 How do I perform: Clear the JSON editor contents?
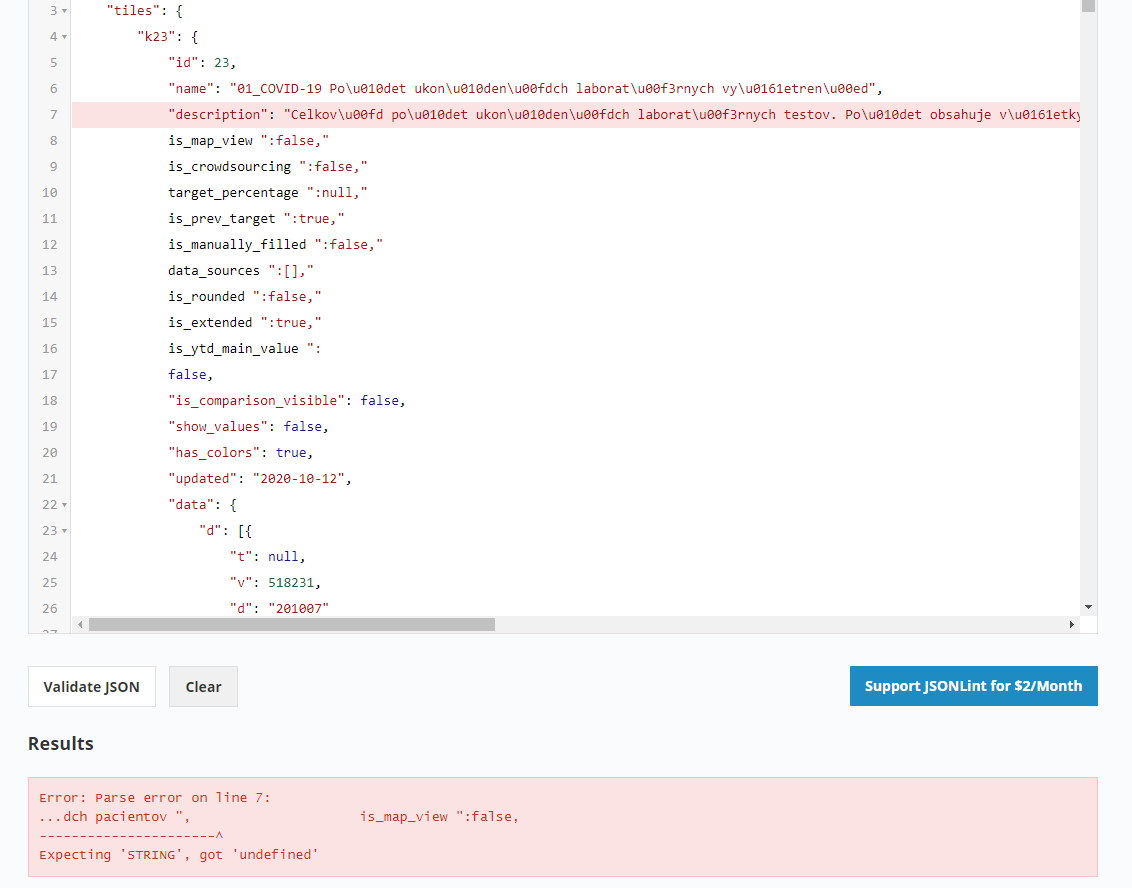point(203,686)
